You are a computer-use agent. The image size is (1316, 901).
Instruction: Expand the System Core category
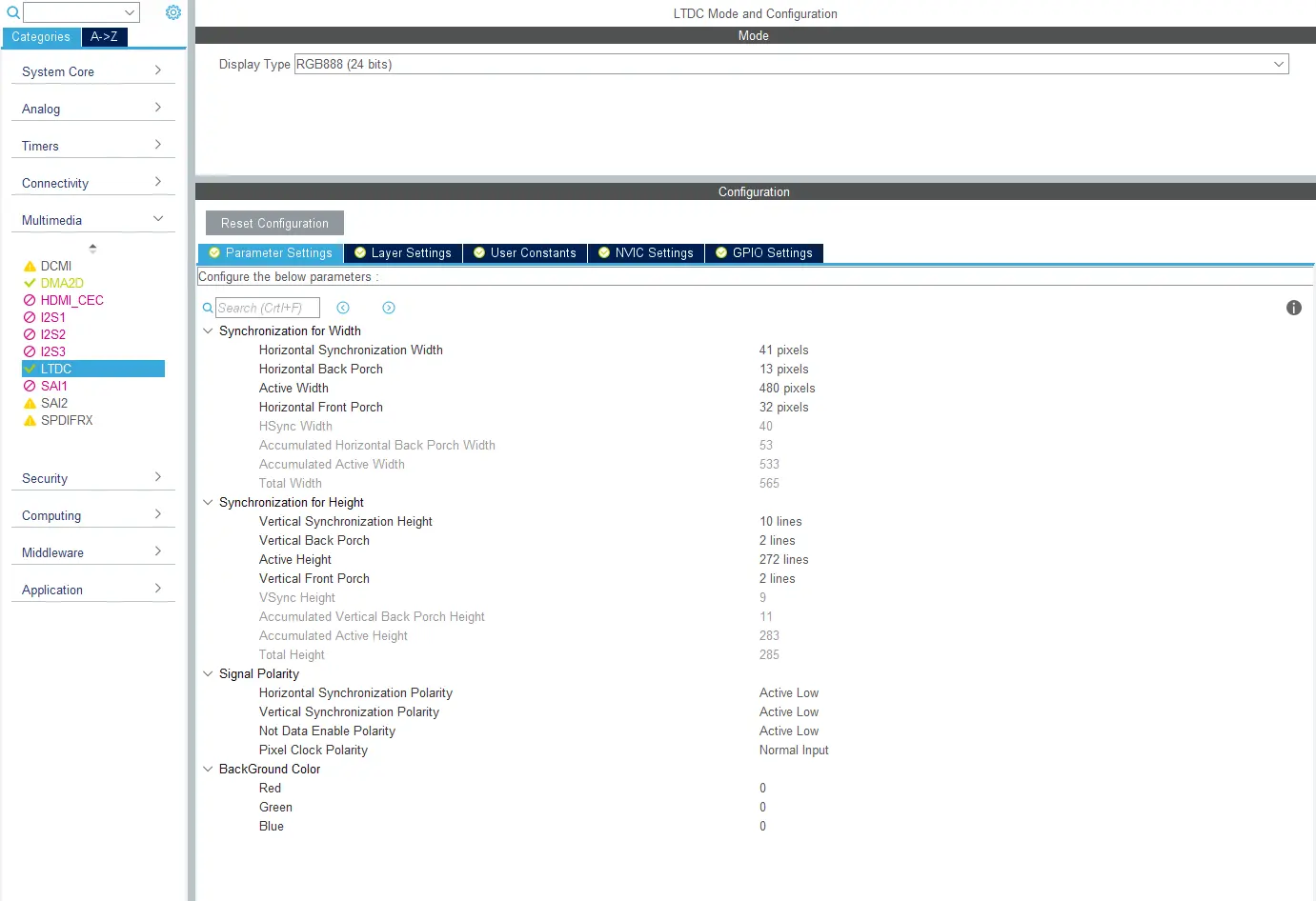pyautogui.click(x=92, y=71)
